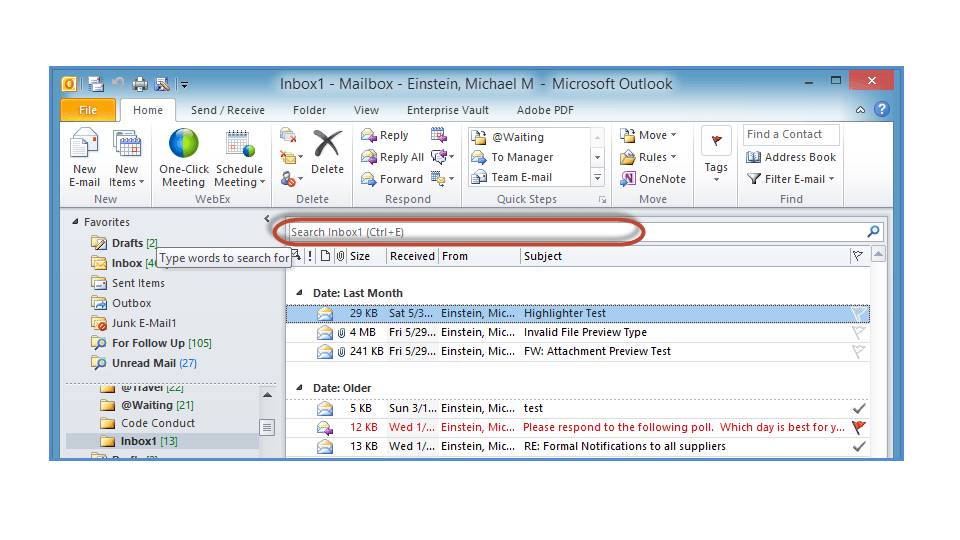960x540 pixels.
Task: Toggle the red flag on the poll message
Action: [859, 427]
